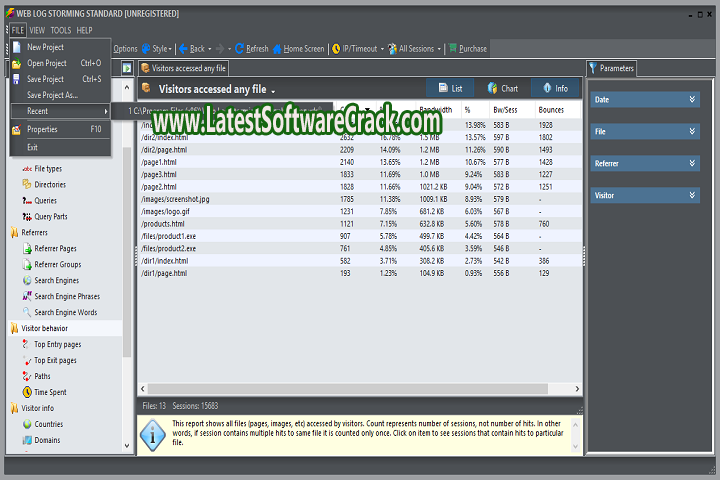Expand the File parameter panel
Image resolution: width=720 pixels, height=480 pixels.
[692, 131]
